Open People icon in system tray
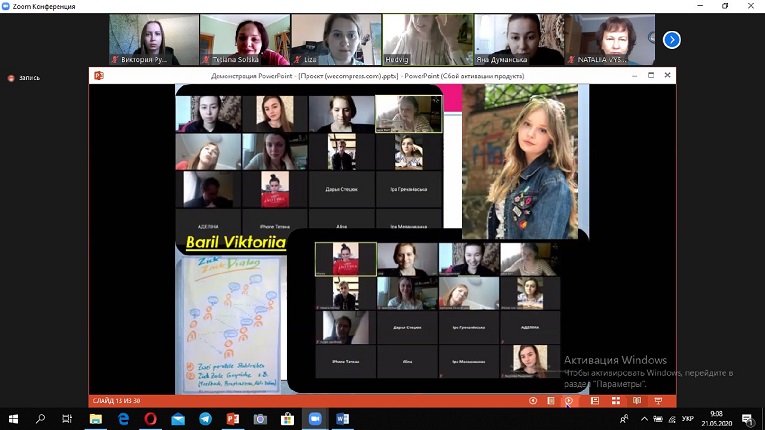Image resolution: width=765 pixels, height=430 pixels. coord(624,419)
